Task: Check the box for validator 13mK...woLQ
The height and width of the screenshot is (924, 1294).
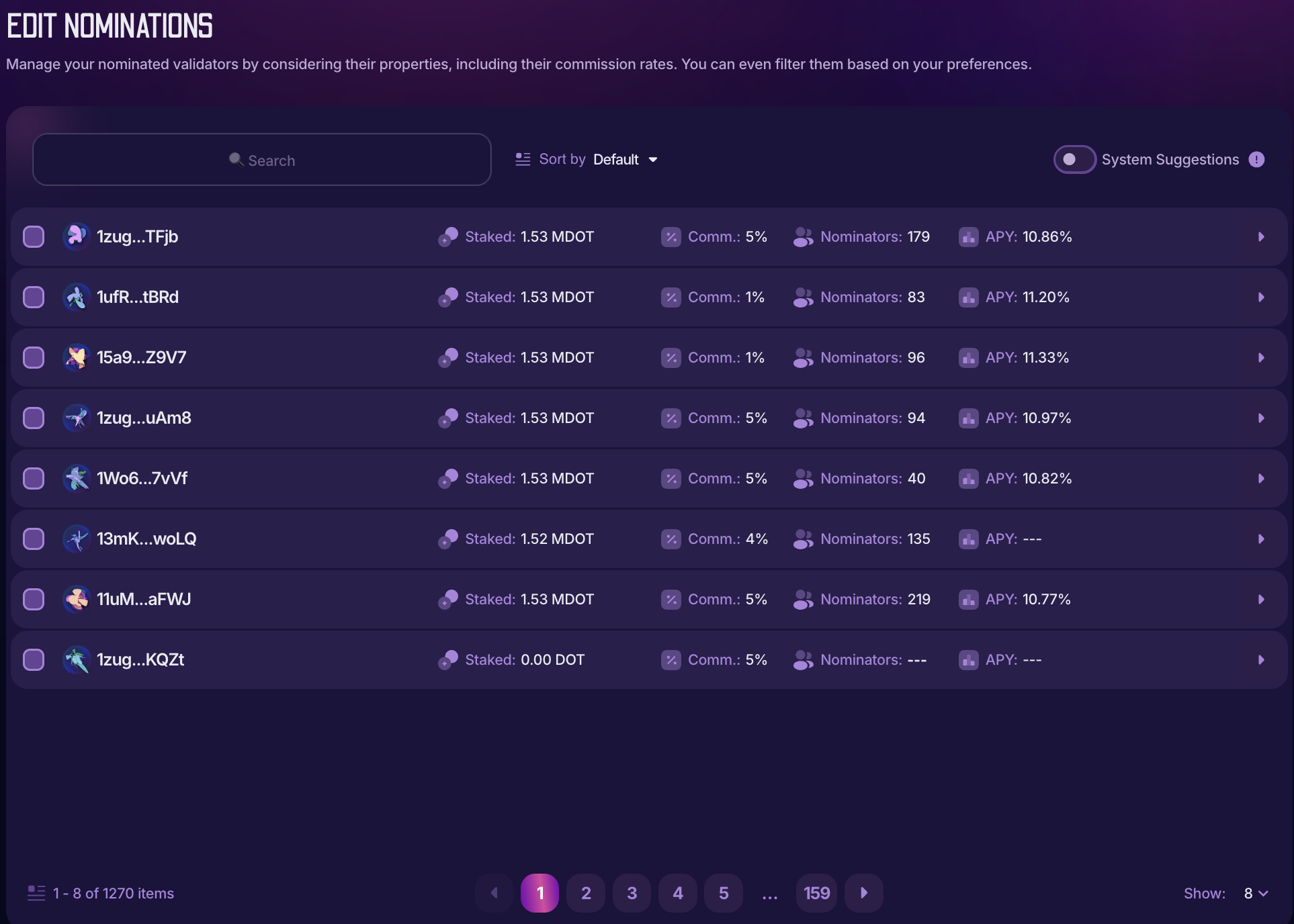Action: point(34,539)
